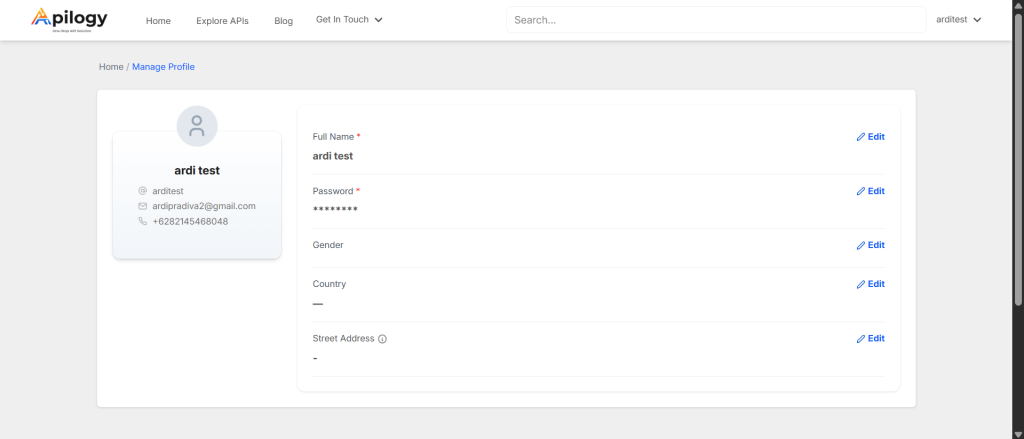
Task: Click the Street Address info icon
Action: click(383, 339)
